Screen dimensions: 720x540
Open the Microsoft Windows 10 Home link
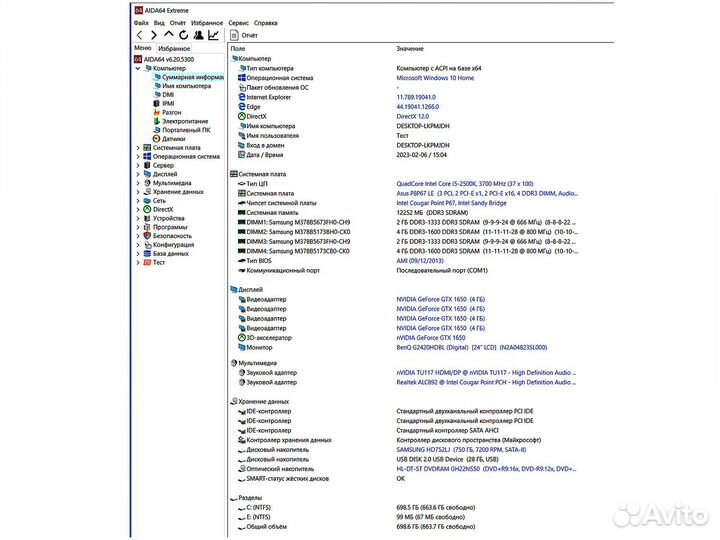[x=435, y=78]
